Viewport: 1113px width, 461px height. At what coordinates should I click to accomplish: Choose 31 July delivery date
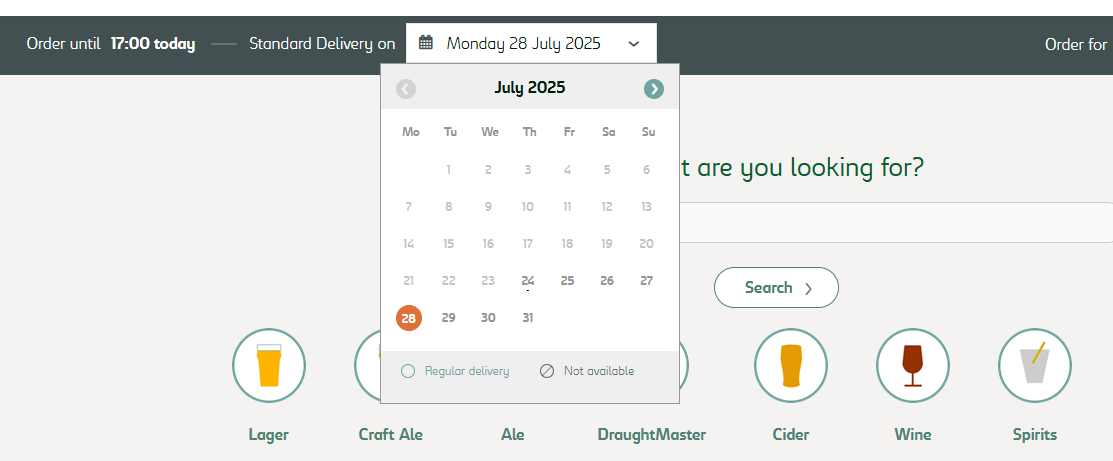click(x=528, y=318)
